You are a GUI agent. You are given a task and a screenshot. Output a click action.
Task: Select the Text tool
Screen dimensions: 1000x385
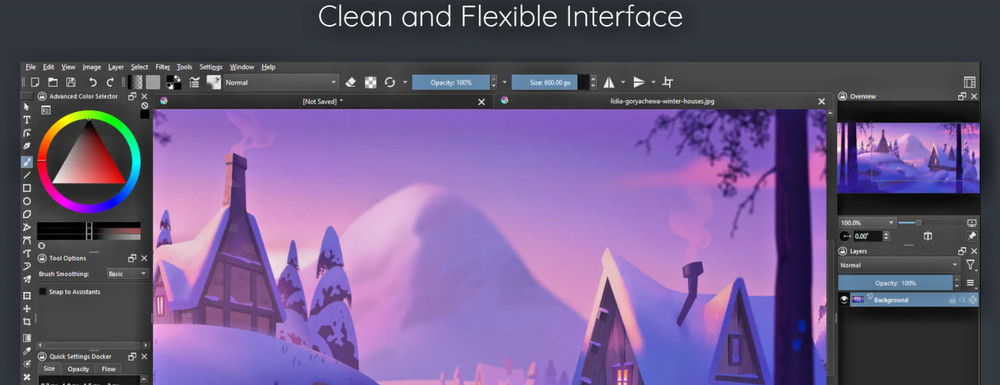tap(27, 120)
